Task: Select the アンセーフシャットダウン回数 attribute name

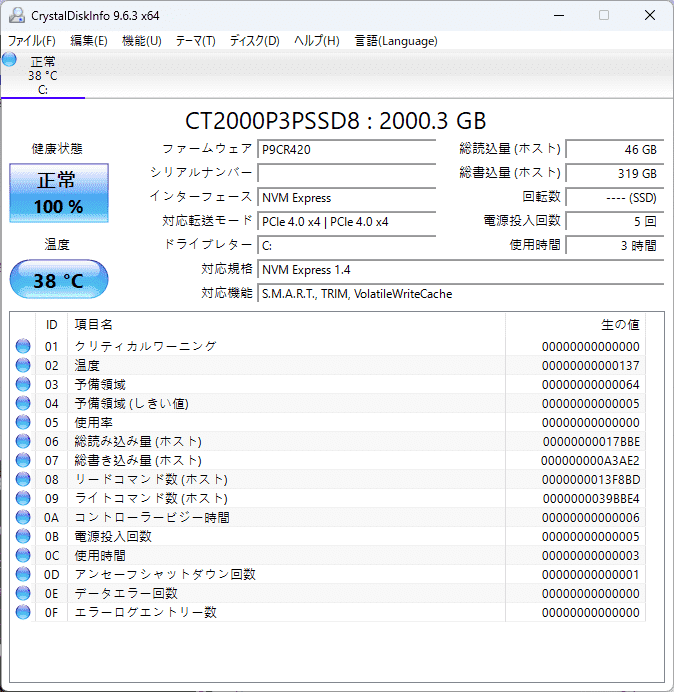Action: [x=165, y=574]
